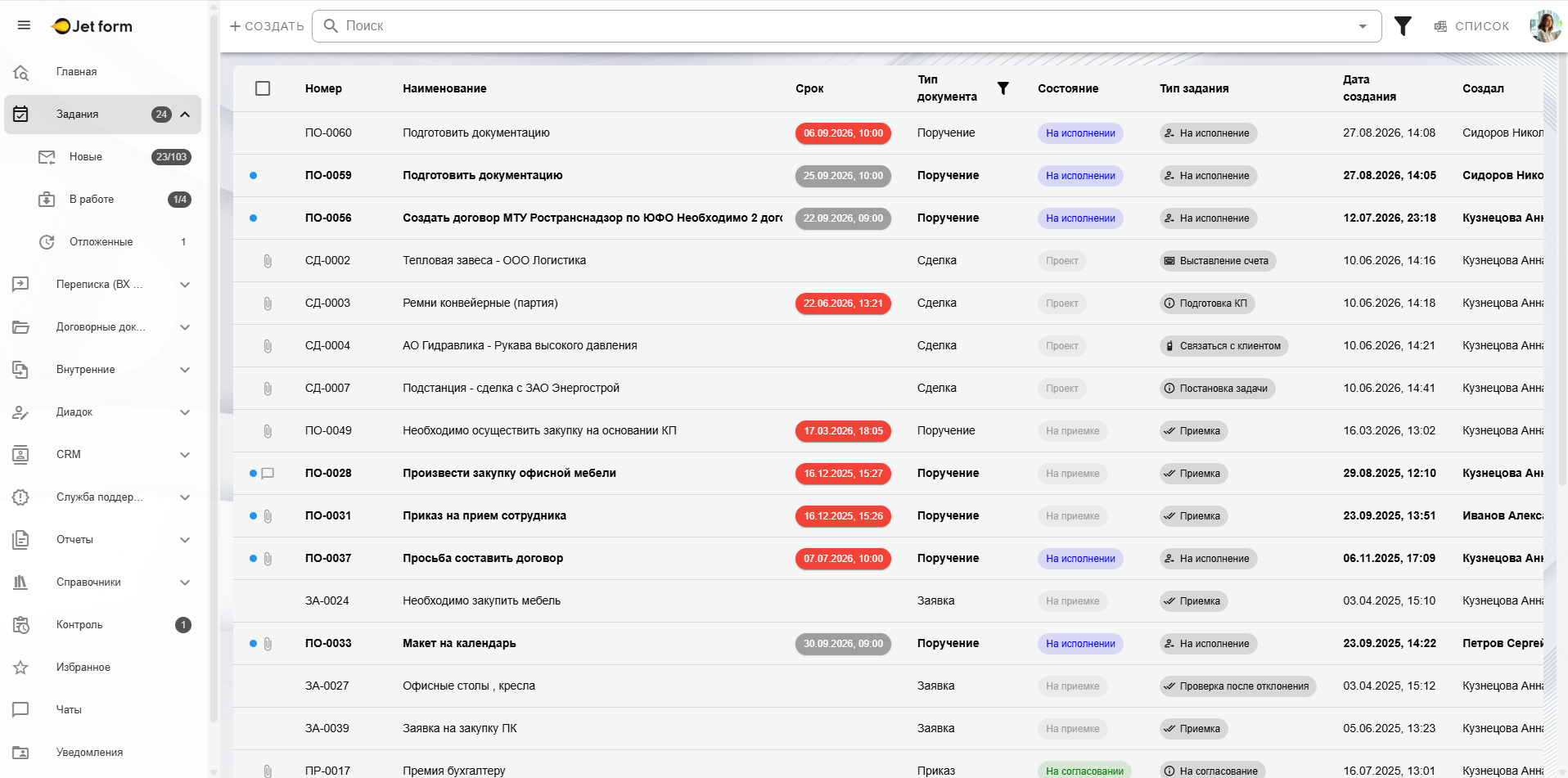Screen dimensions: 1568x778
Task: Open task number ЗА-0039
Action: 327,728
